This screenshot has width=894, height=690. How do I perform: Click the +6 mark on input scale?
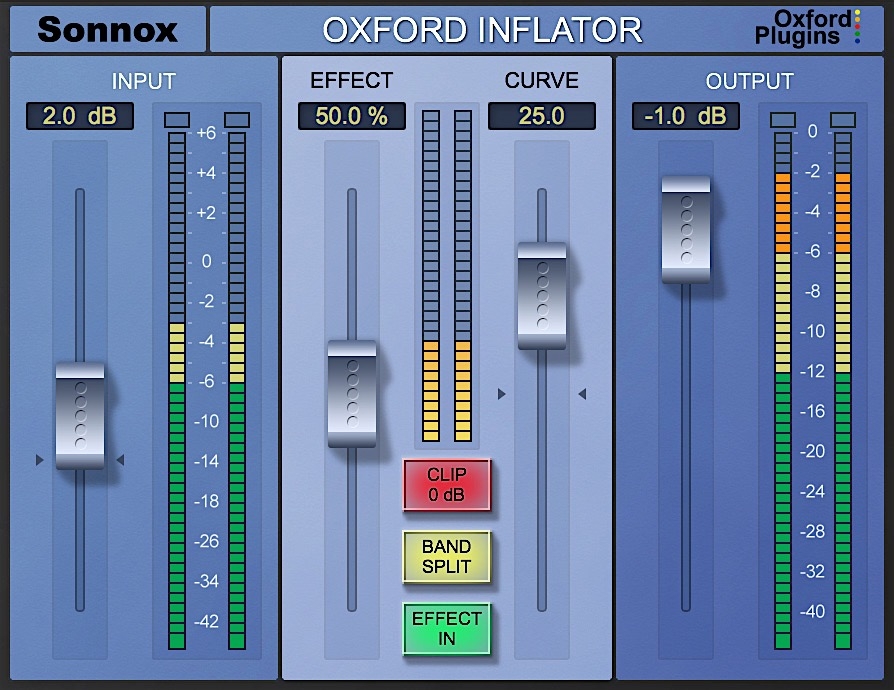(206, 133)
